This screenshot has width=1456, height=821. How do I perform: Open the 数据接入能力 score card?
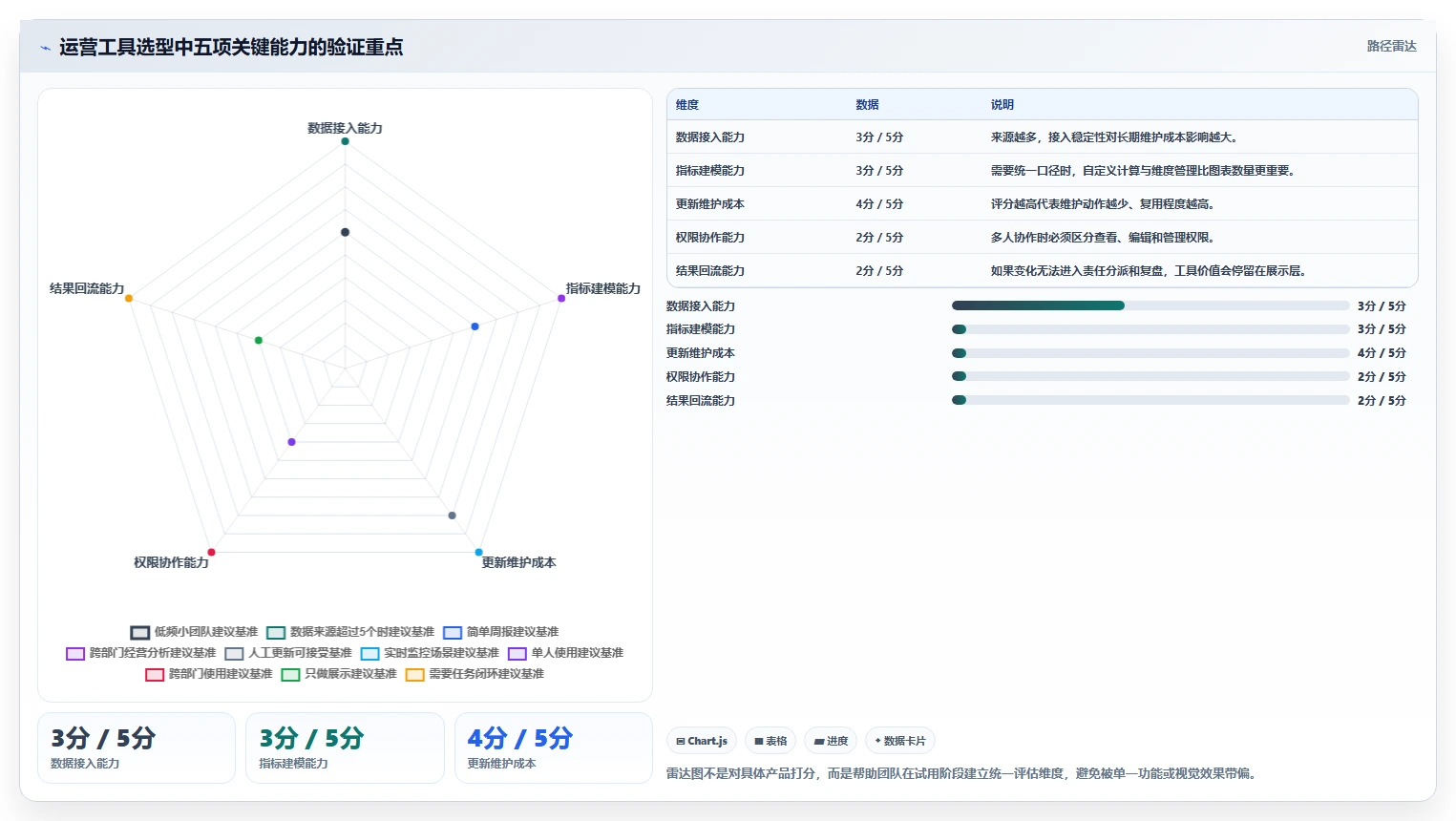click(x=137, y=747)
